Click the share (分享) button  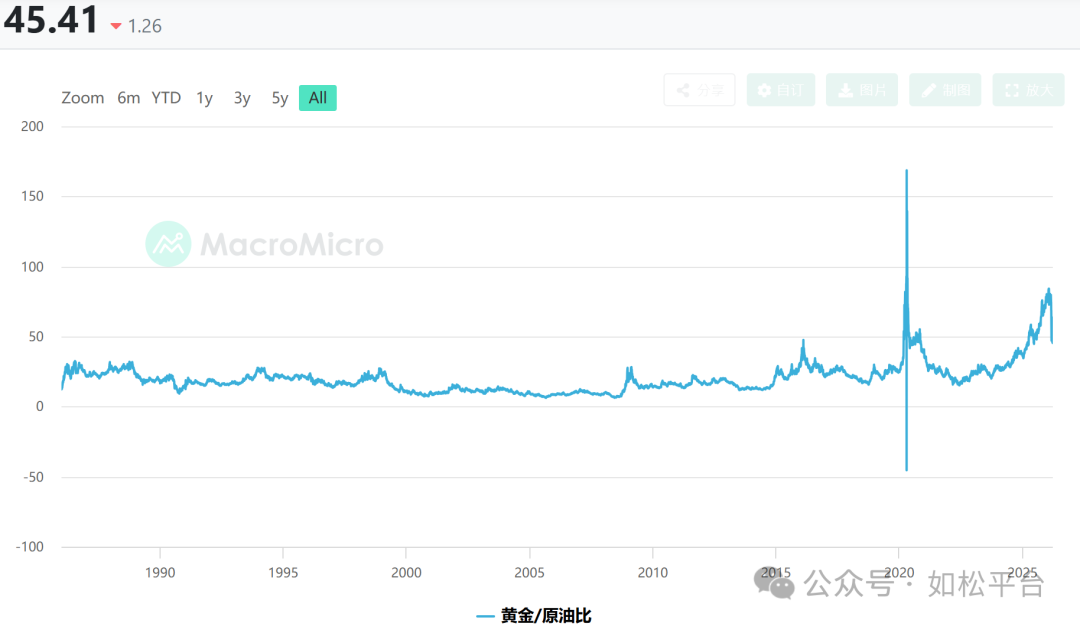click(x=699, y=90)
